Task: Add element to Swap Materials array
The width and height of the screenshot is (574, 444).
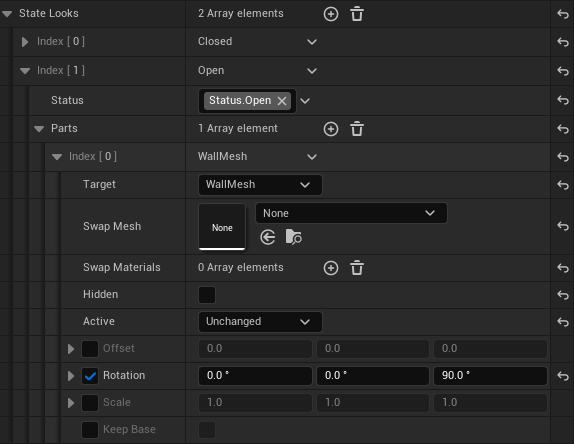Action: [x=331, y=268]
